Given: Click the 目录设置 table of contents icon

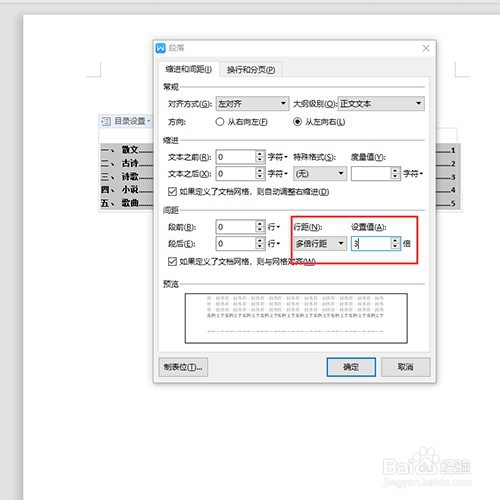Looking at the screenshot, I should tap(106, 121).
